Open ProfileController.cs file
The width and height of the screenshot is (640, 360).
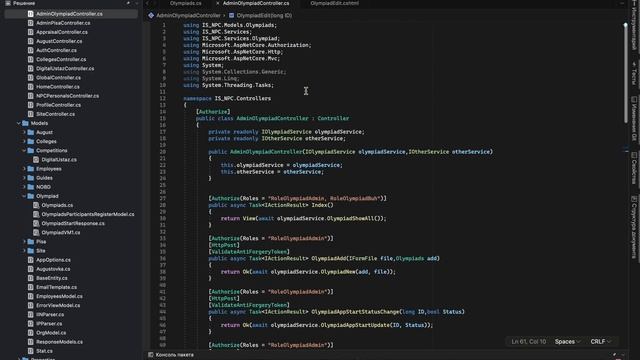58,105
